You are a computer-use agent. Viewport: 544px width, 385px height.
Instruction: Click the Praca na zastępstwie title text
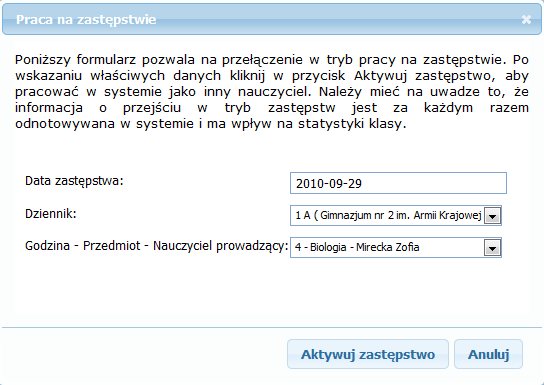[x=86, y=20]
